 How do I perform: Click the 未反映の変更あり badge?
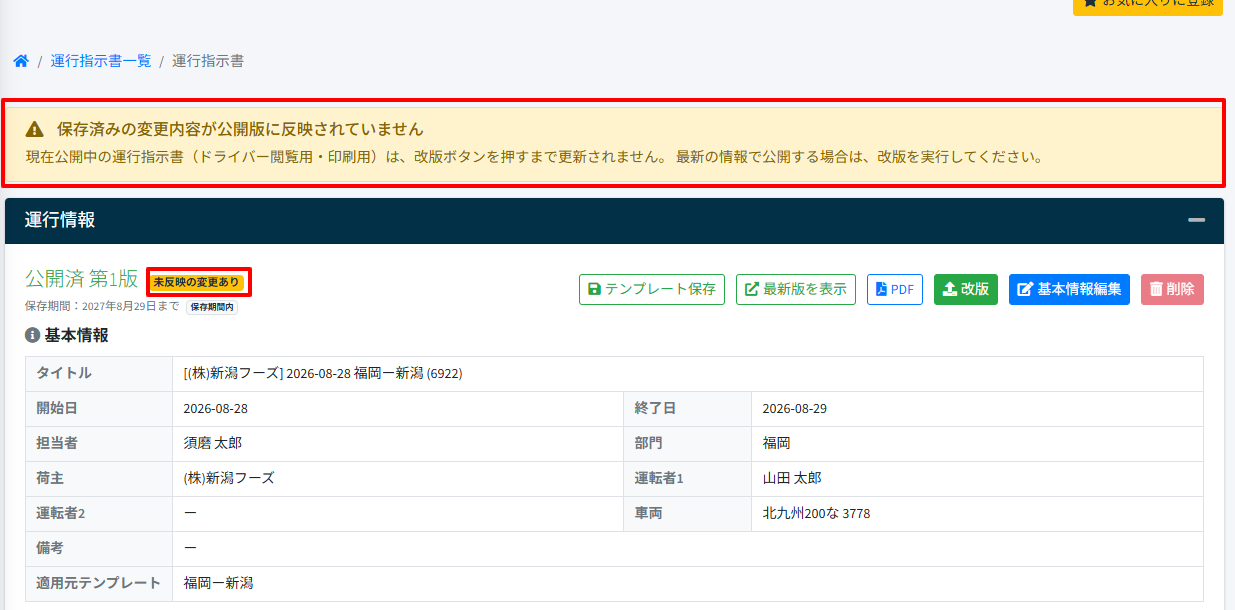[x=197, y=282]
